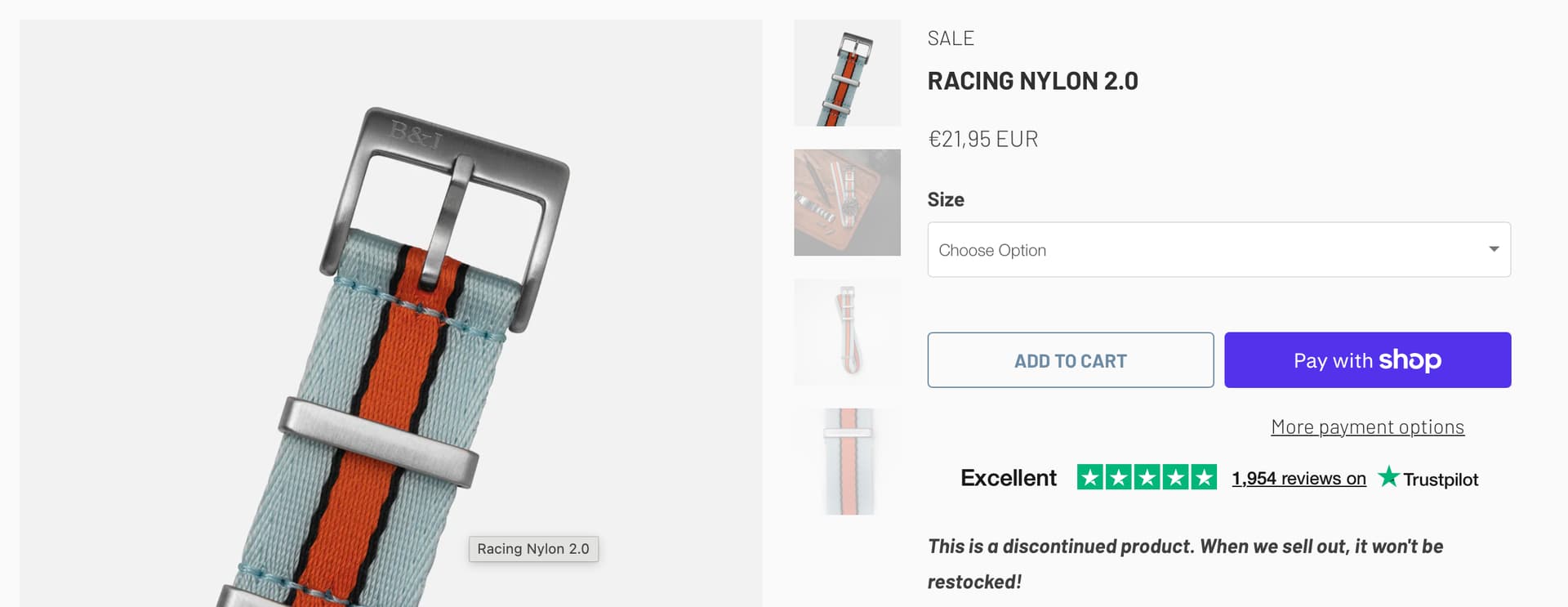Screen dimensions: 1568x607
Task: Click the 'Excellent' Trustpilot rating text
Action: [1008, 478]
